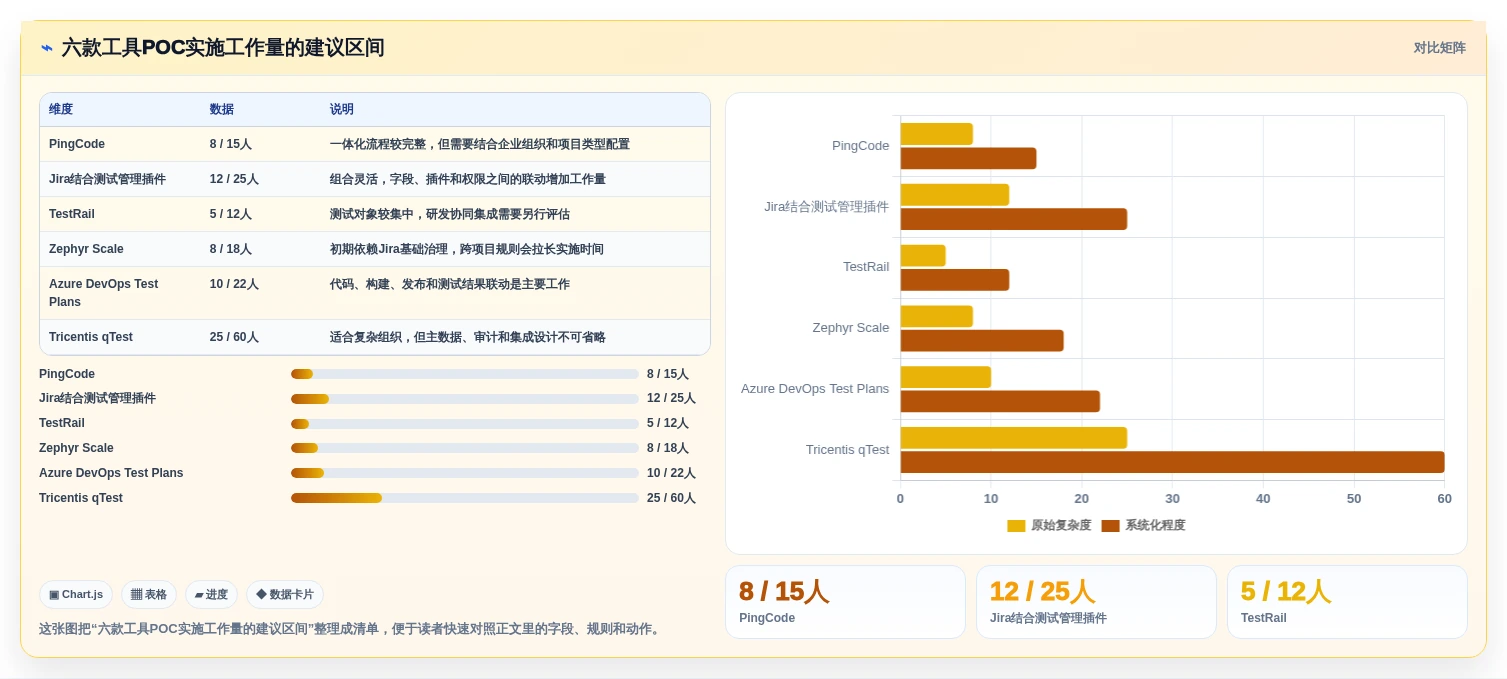1507x679 pixels.
Task: Open the 8 / 15人 PingCode data card
Action: pos(845,602)
